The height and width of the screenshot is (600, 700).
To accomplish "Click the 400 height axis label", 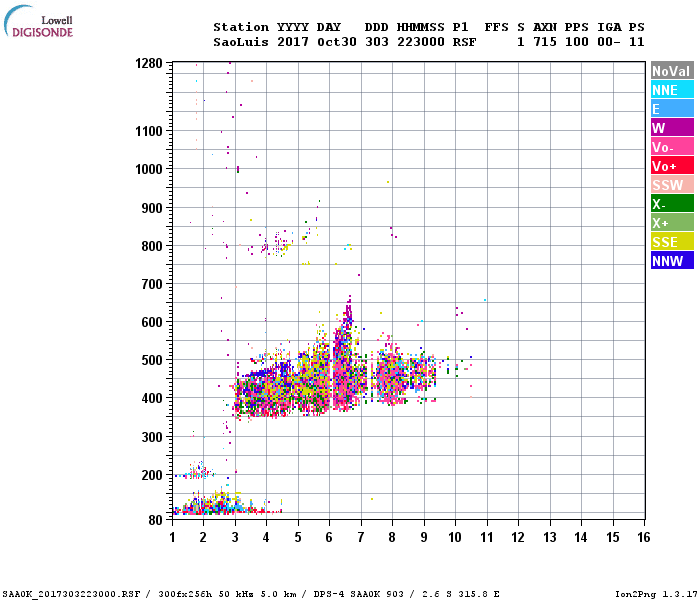I will click(x=152, y=398).
